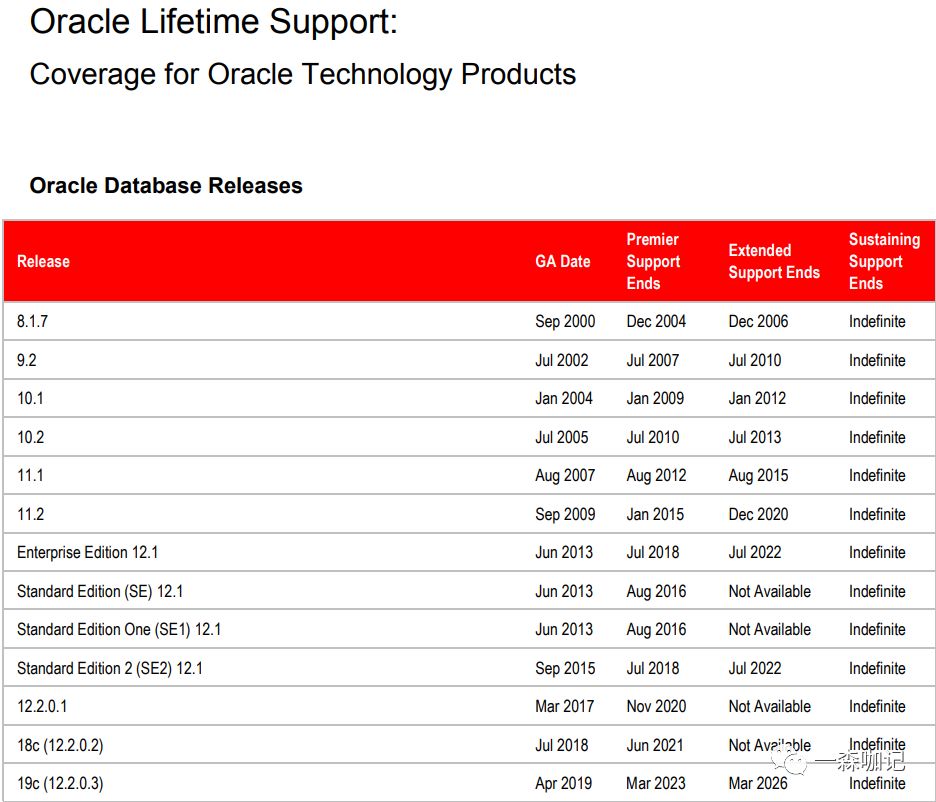The width and height of the screenshot is (936, 802).
Task: Select the 8.1.7 release row
Action: [469, 321]
